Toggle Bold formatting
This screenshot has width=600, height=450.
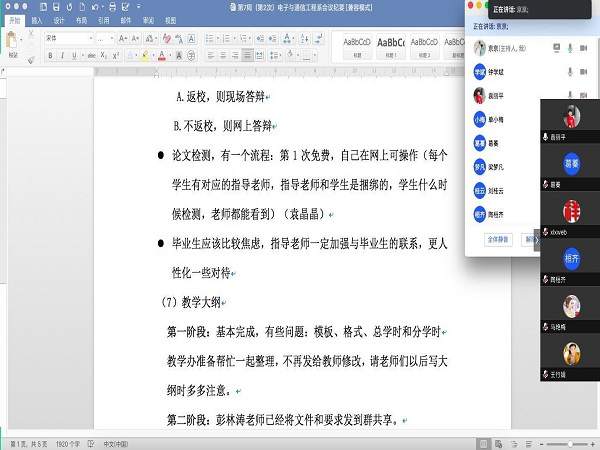[50, 56]
